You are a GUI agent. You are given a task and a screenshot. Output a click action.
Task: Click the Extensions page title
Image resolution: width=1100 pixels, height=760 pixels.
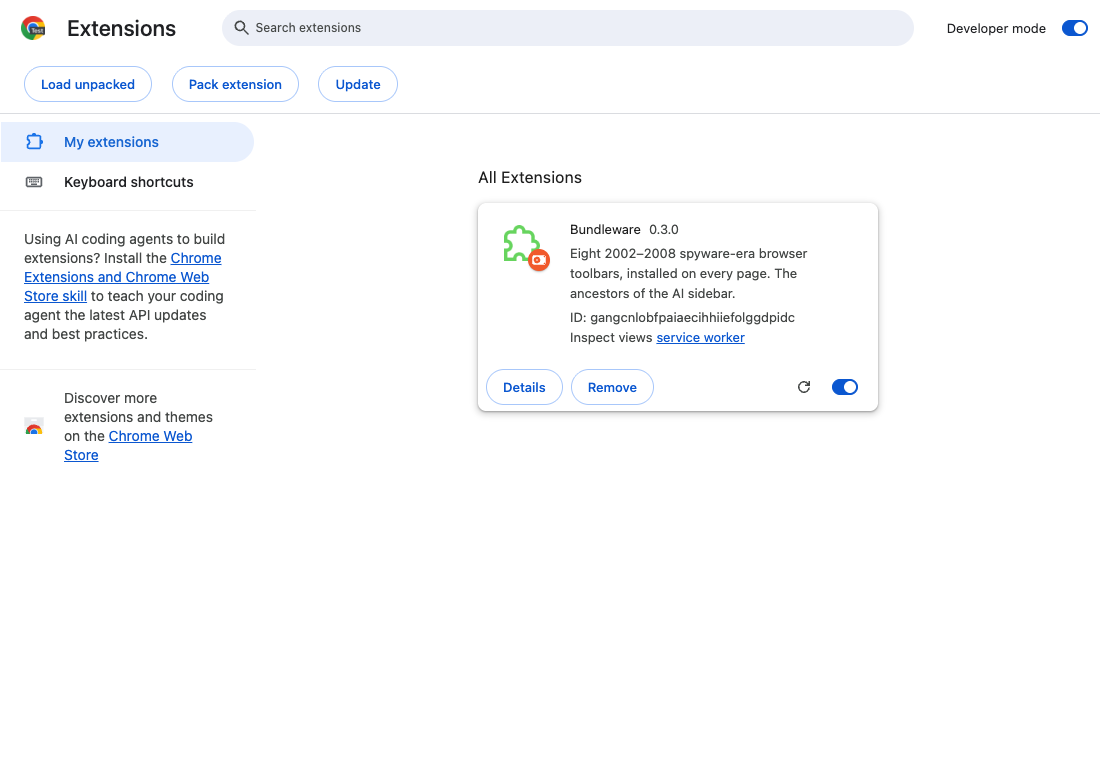[121, 28]
